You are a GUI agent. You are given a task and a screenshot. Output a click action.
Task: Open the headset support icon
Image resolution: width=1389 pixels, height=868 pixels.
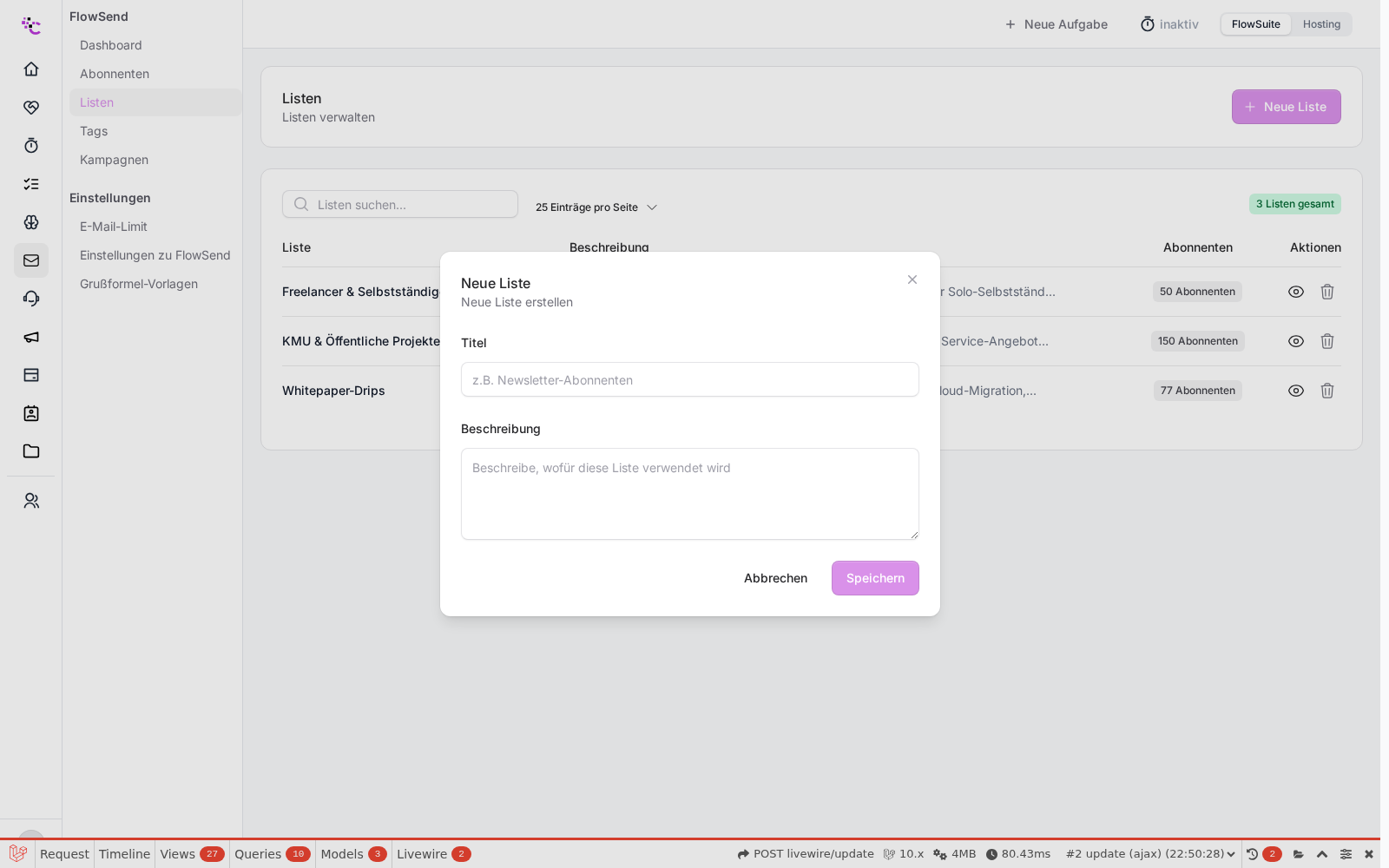(31, 299)
